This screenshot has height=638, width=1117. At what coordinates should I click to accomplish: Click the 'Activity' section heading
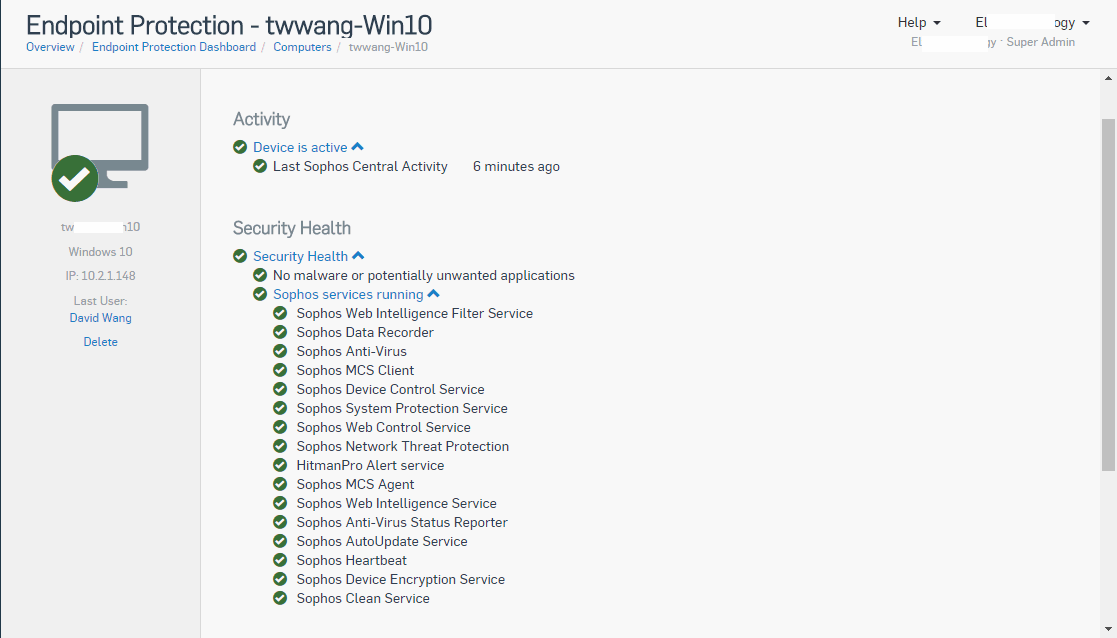(261, 119)
